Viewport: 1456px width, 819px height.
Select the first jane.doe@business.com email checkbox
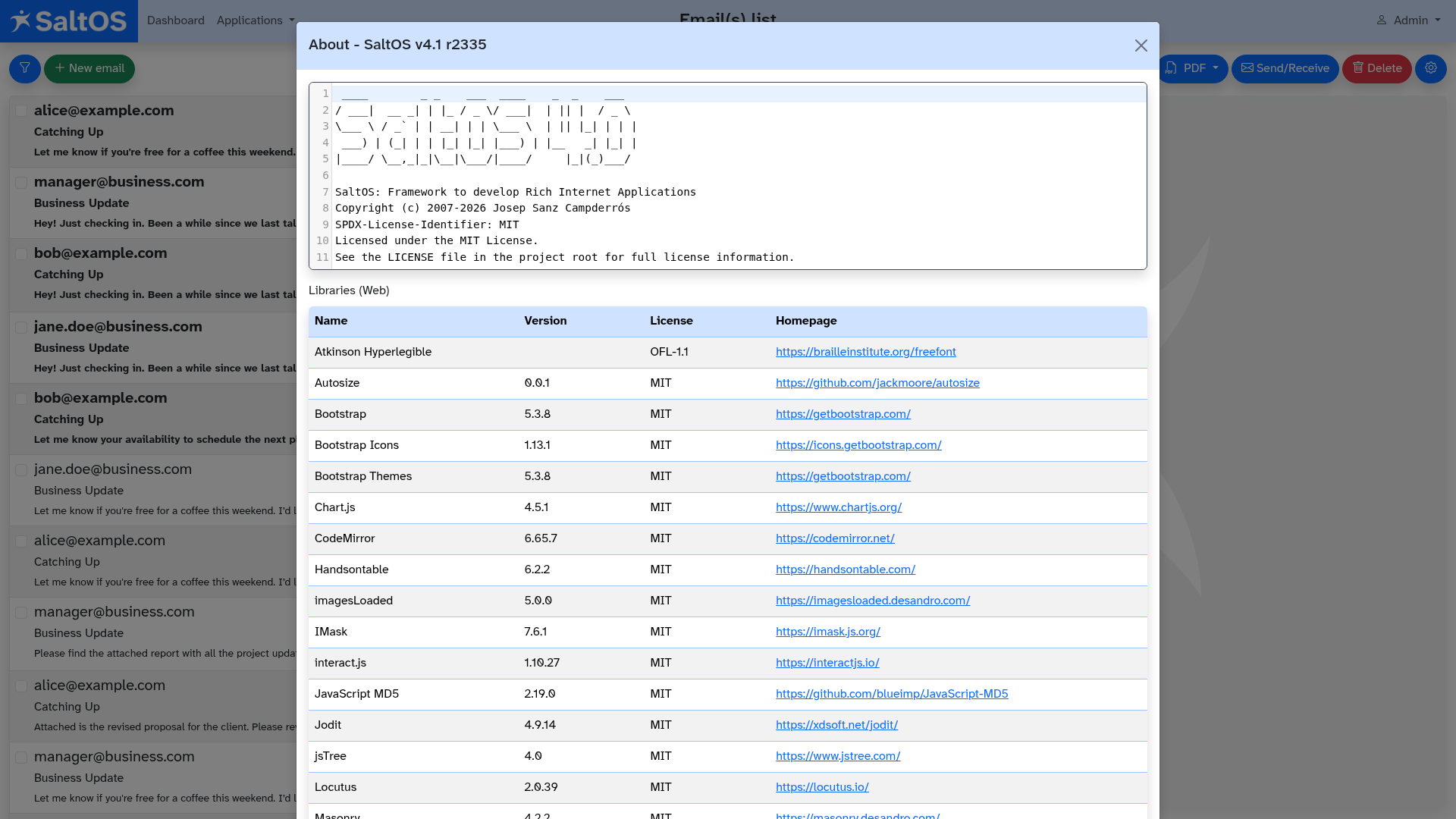coord(21,327)
